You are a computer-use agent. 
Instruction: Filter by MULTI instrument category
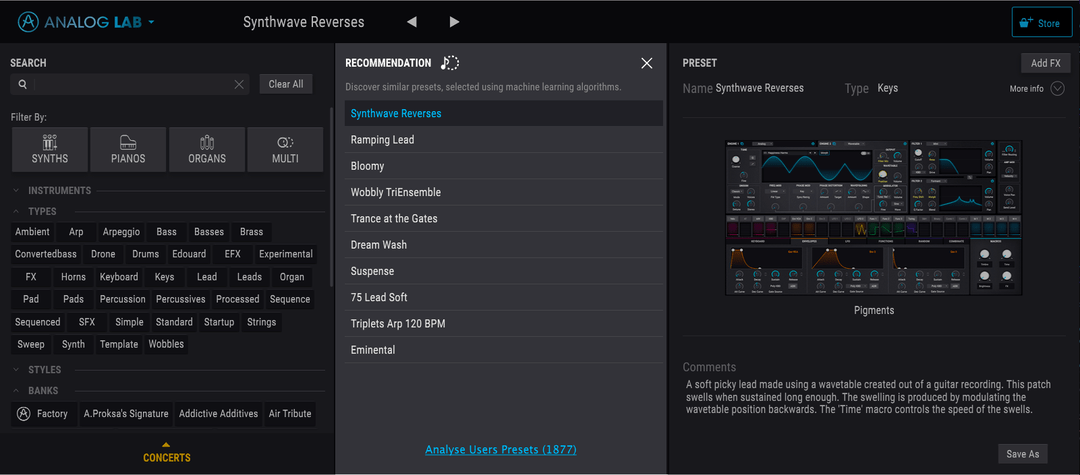coord(285,149)
